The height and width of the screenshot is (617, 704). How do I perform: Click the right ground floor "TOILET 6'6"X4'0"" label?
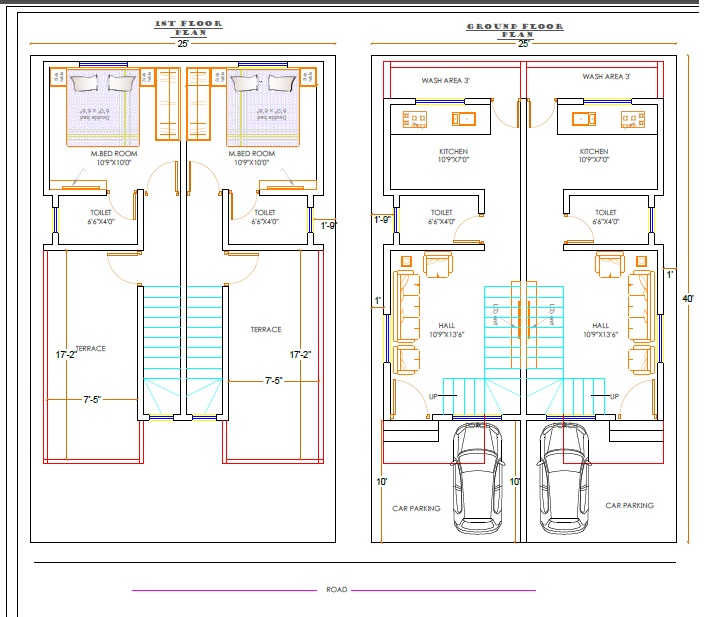[x=606, y=216]
